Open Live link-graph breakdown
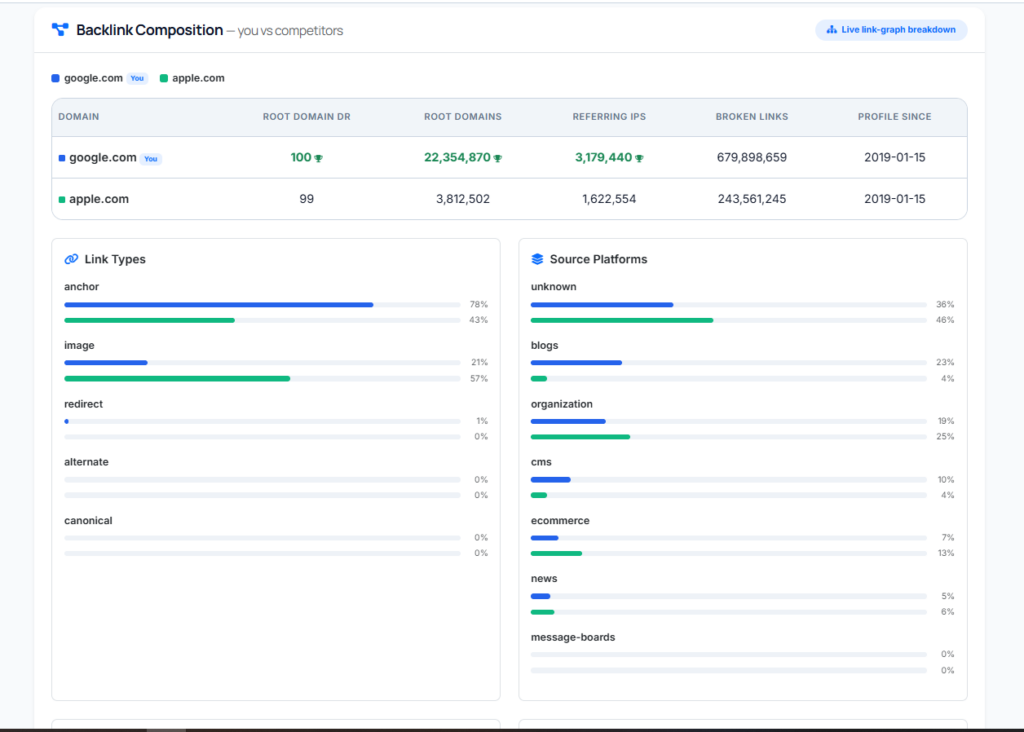The height and width of the screenshot is (732, 1024). 891,29
